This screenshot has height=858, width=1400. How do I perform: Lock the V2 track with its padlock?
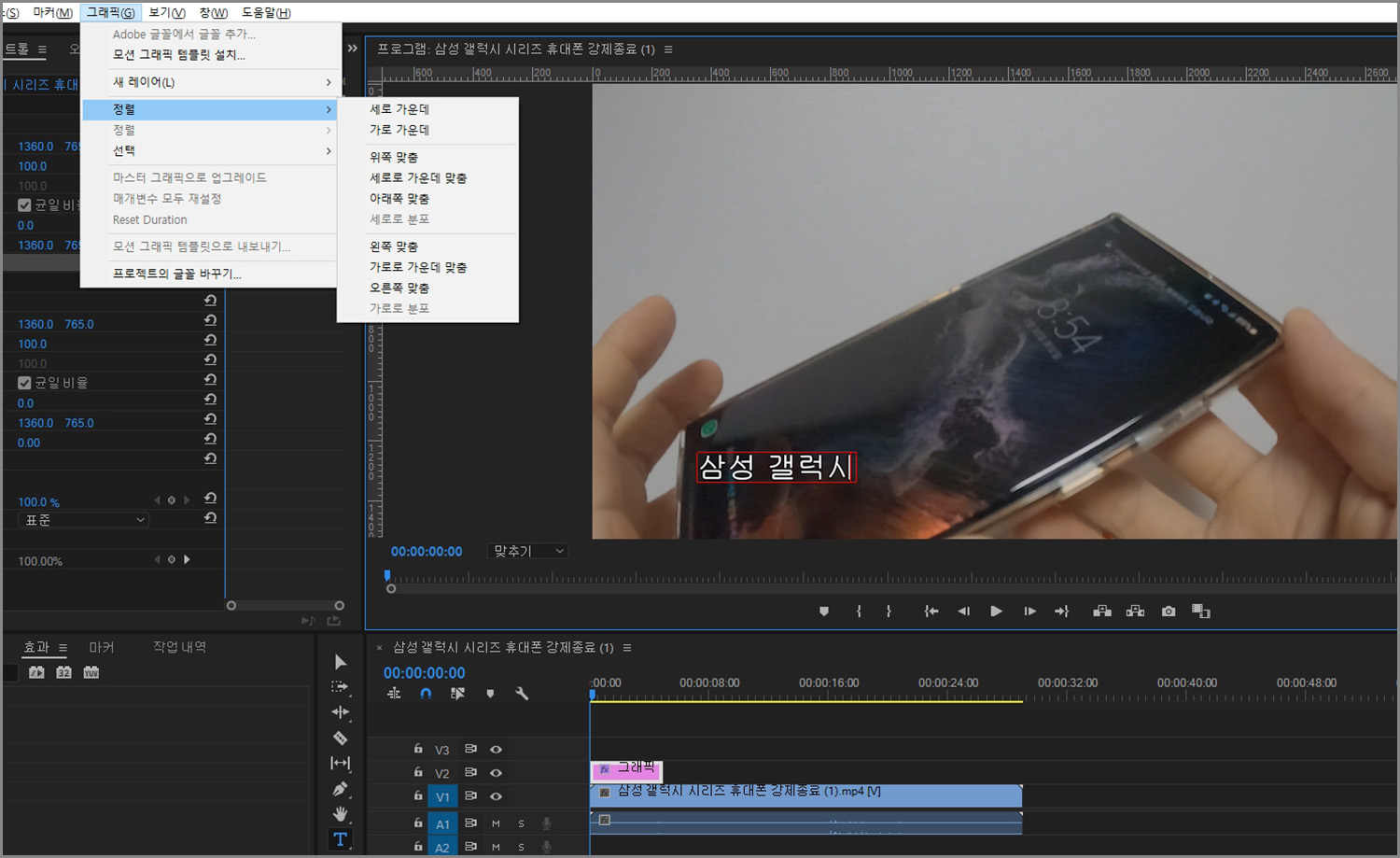(x=418, y=772)
